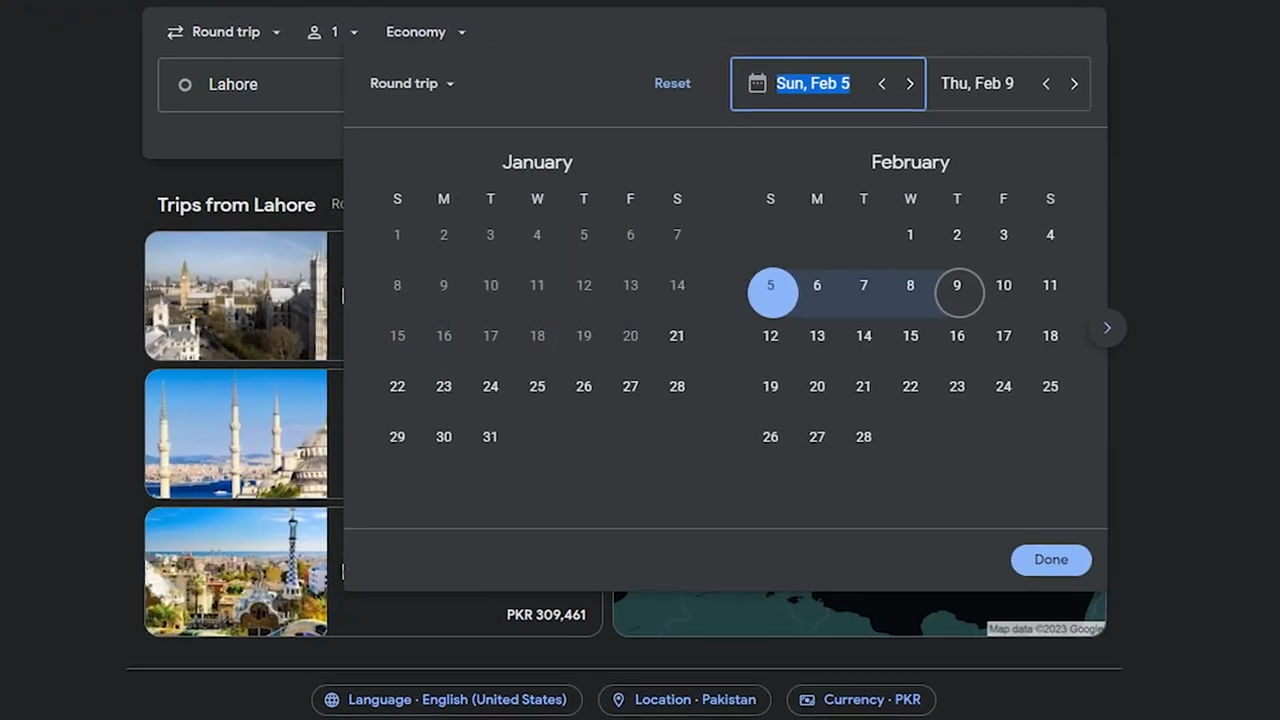This screenshot has width=1280, height=720.
Task: Select January 15 on the calendar
Action: click(x=397, y=335)
